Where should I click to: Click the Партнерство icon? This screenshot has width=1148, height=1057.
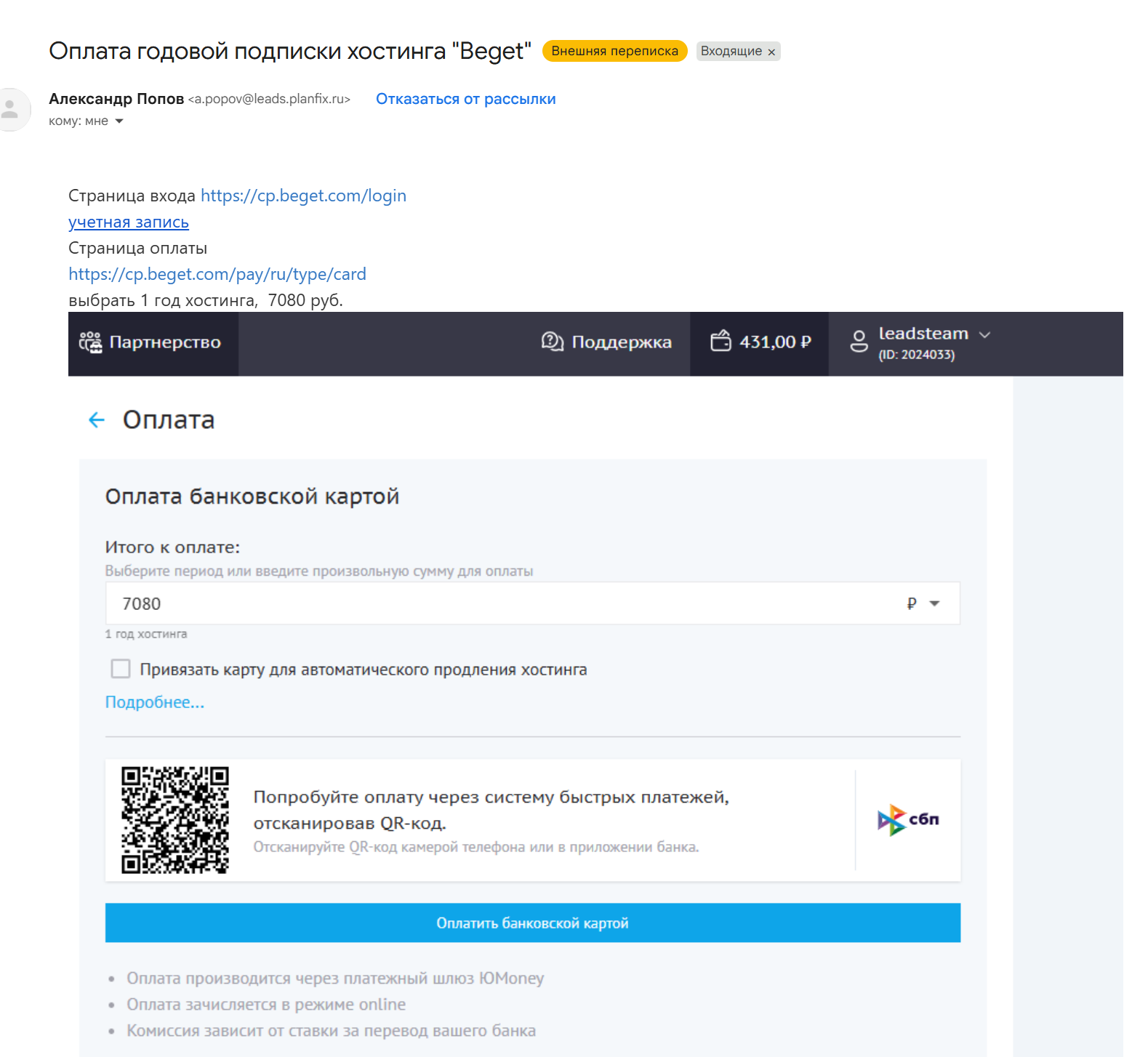90,342
